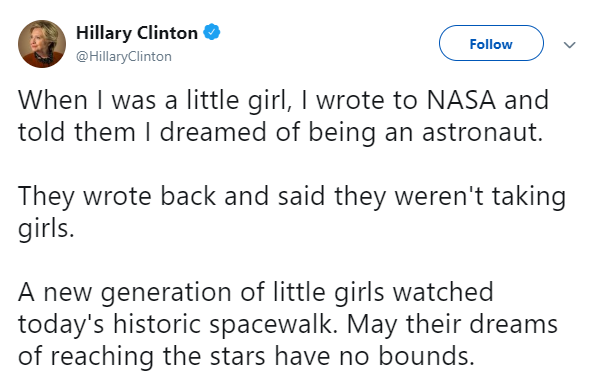Click the @HillaryClinton handle

[124, 57]
